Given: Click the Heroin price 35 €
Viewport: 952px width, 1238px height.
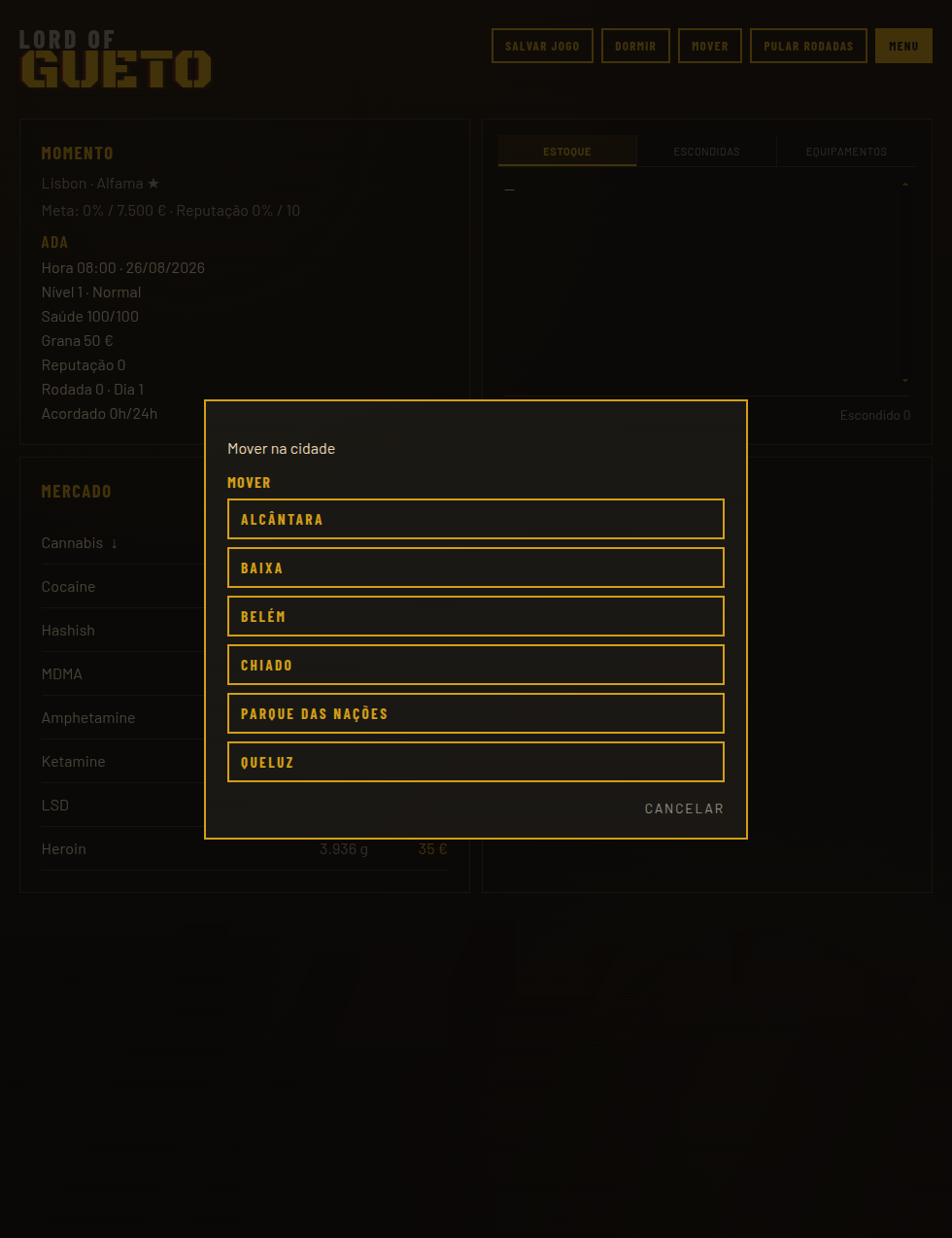Looking at the screenshot, I should coord(433,849).
